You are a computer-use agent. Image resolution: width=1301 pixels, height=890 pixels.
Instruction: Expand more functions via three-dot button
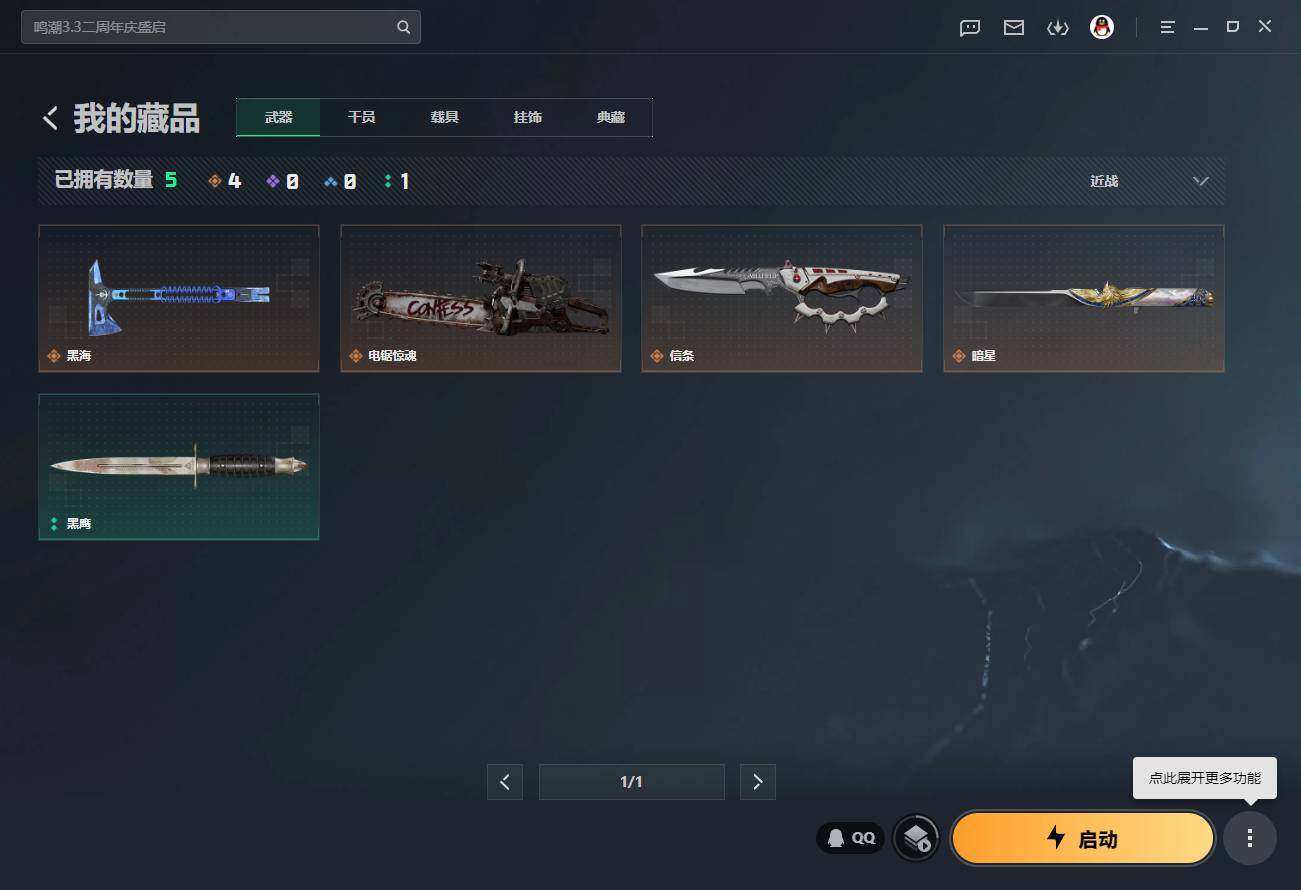pyautogui.click(x=1249, y=838)
